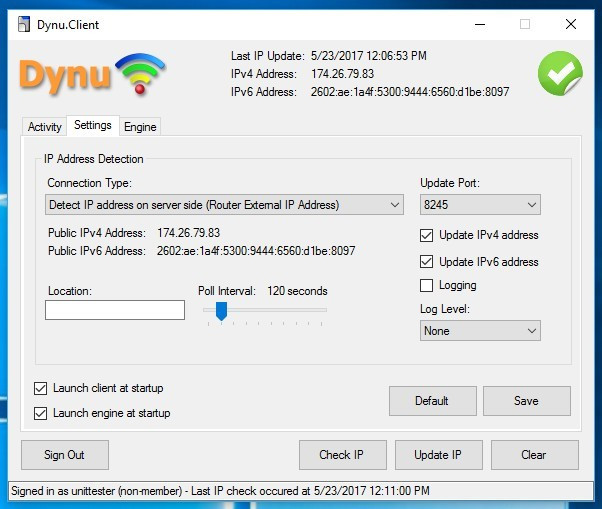Click the Update IP button
This screenshot has height=509, width=602.
click(439, 455)
